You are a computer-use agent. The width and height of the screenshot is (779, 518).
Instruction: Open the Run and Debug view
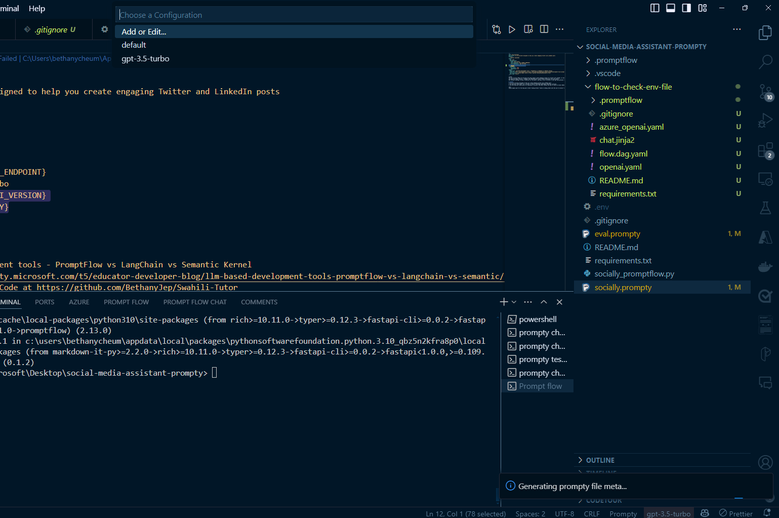765,121
